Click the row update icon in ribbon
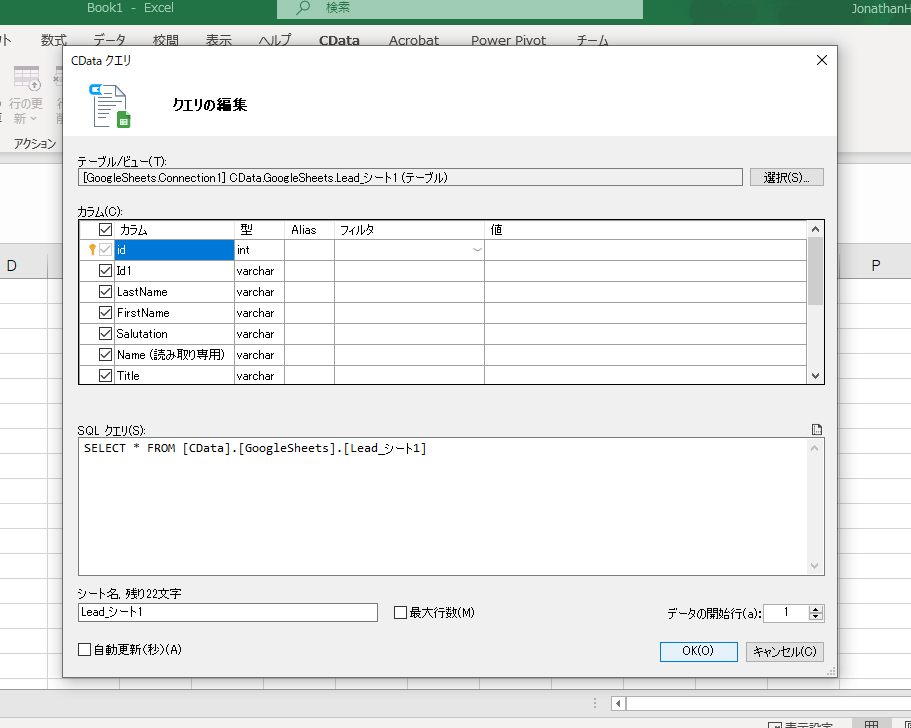The width and height of the screenshot is (911, 728). coord(26,80)
